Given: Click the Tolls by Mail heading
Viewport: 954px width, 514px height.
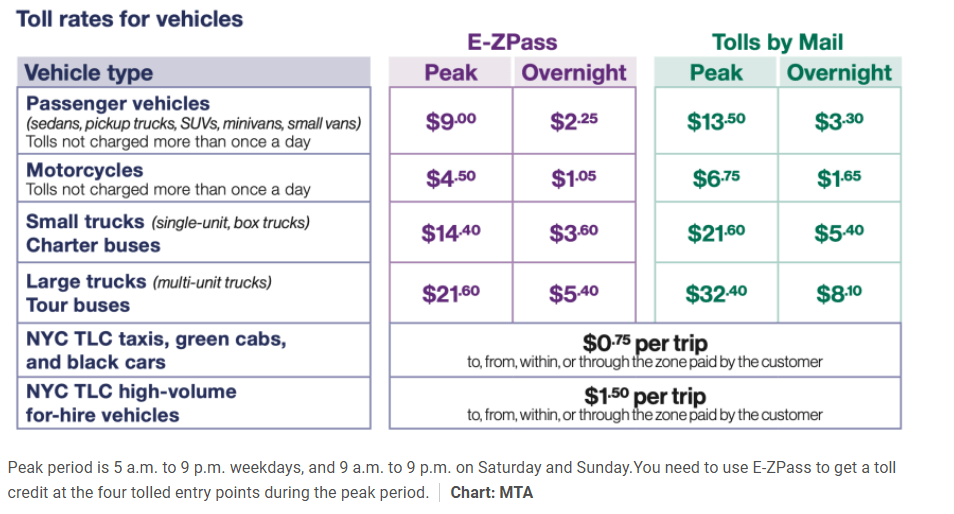Looking at the screenshot, I should (x=777, y=42).
